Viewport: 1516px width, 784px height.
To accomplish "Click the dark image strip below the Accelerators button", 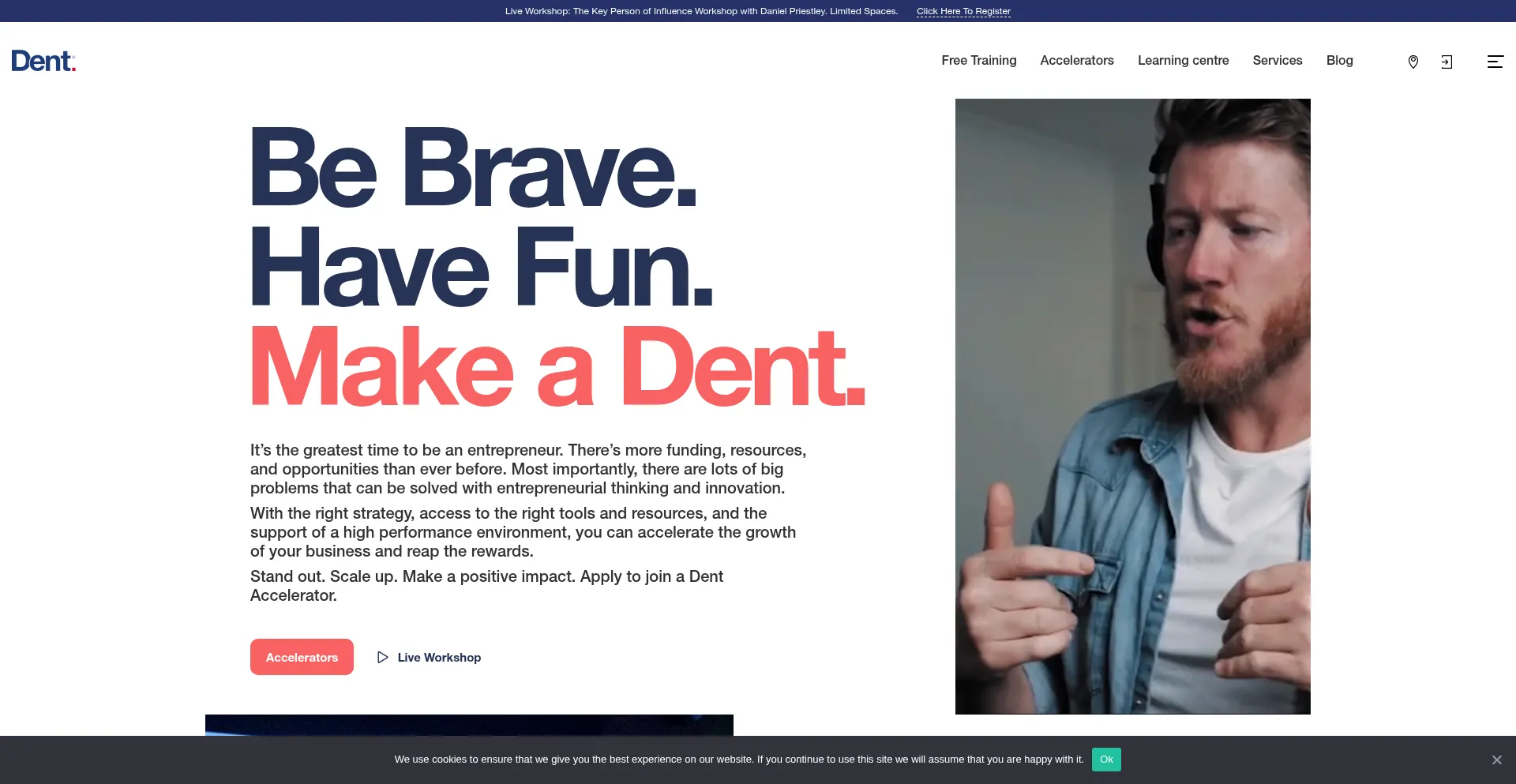I will point(469,725).
